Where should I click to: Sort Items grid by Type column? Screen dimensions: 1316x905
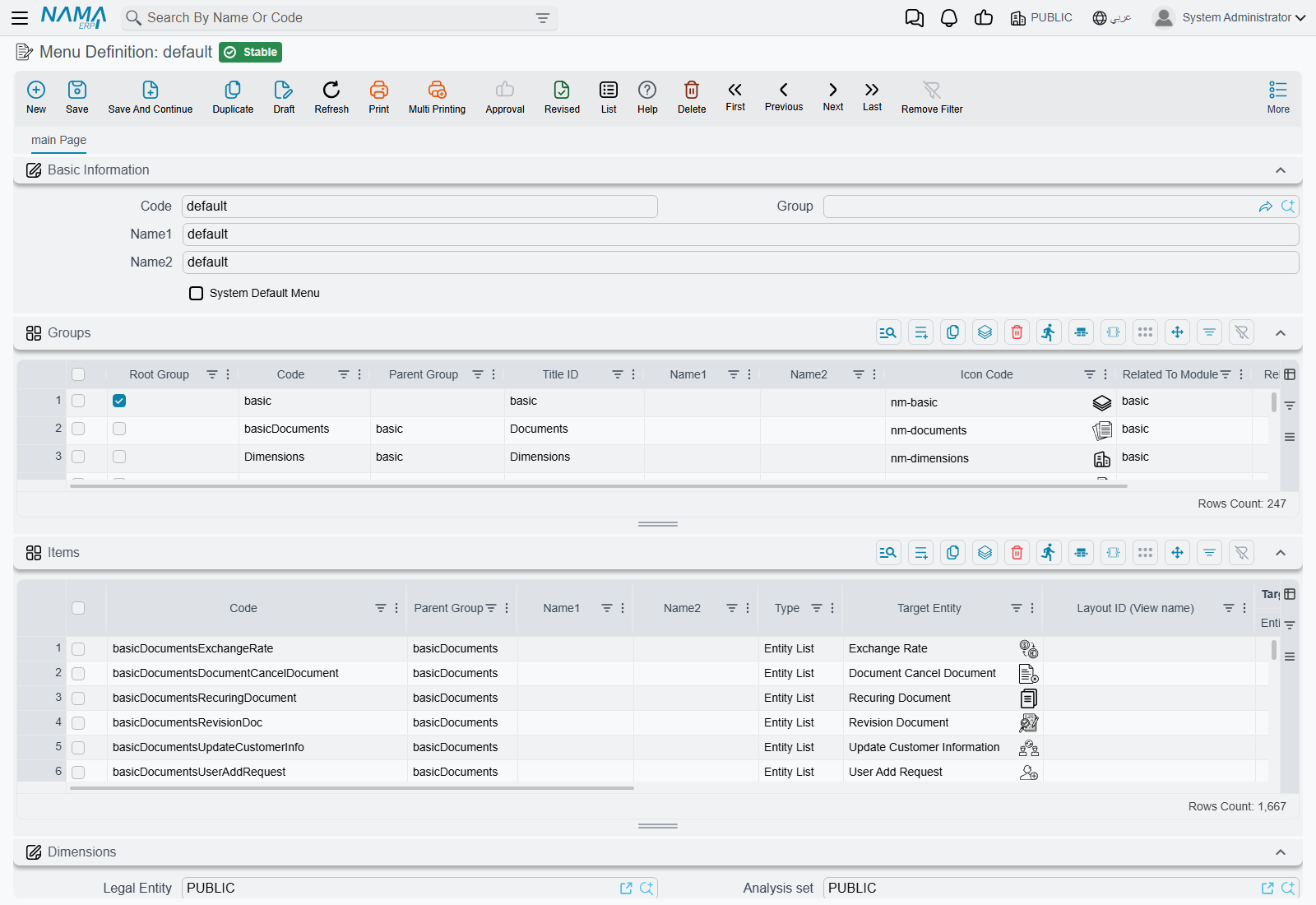tap(787, 608)
